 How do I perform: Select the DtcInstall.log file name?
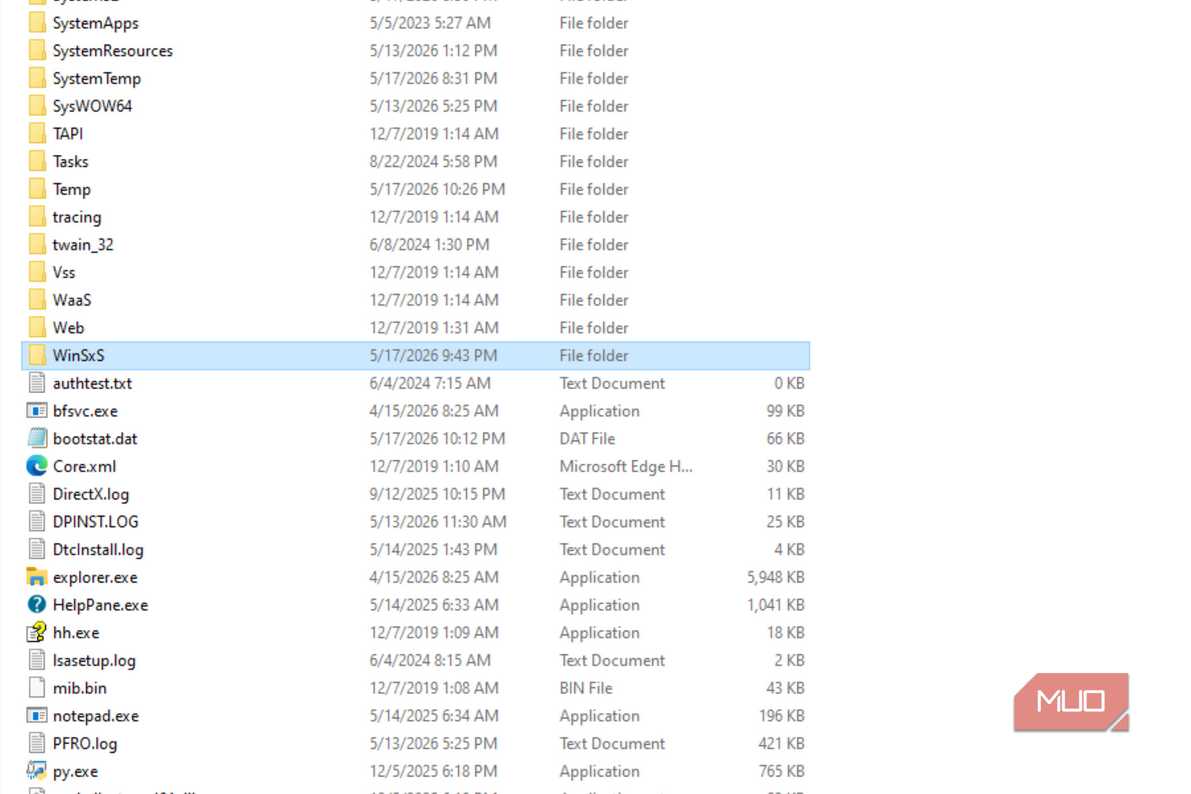click(x=98, y=549)
